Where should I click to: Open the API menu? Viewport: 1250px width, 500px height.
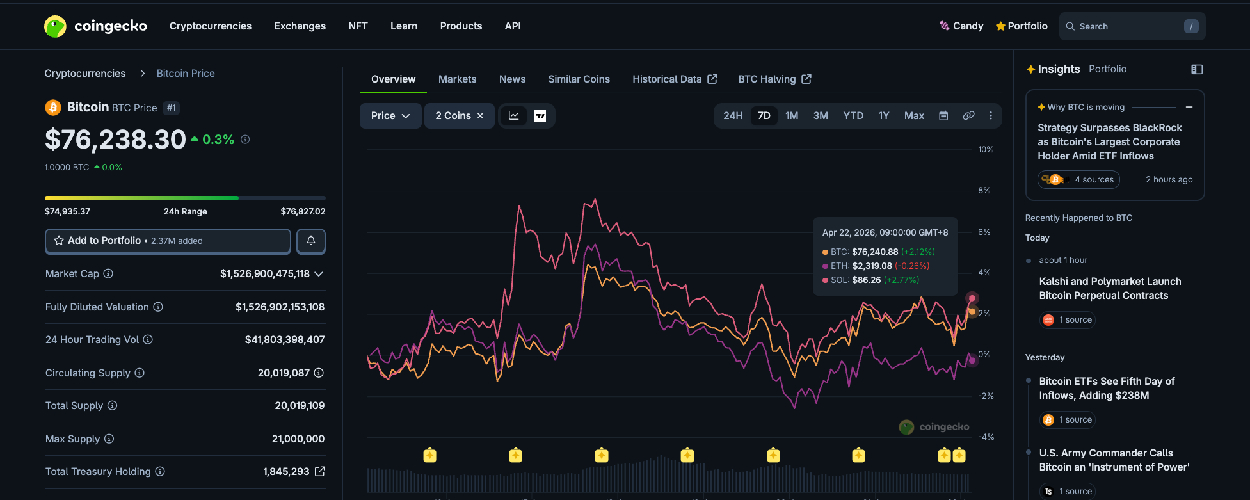pos(513,26)
